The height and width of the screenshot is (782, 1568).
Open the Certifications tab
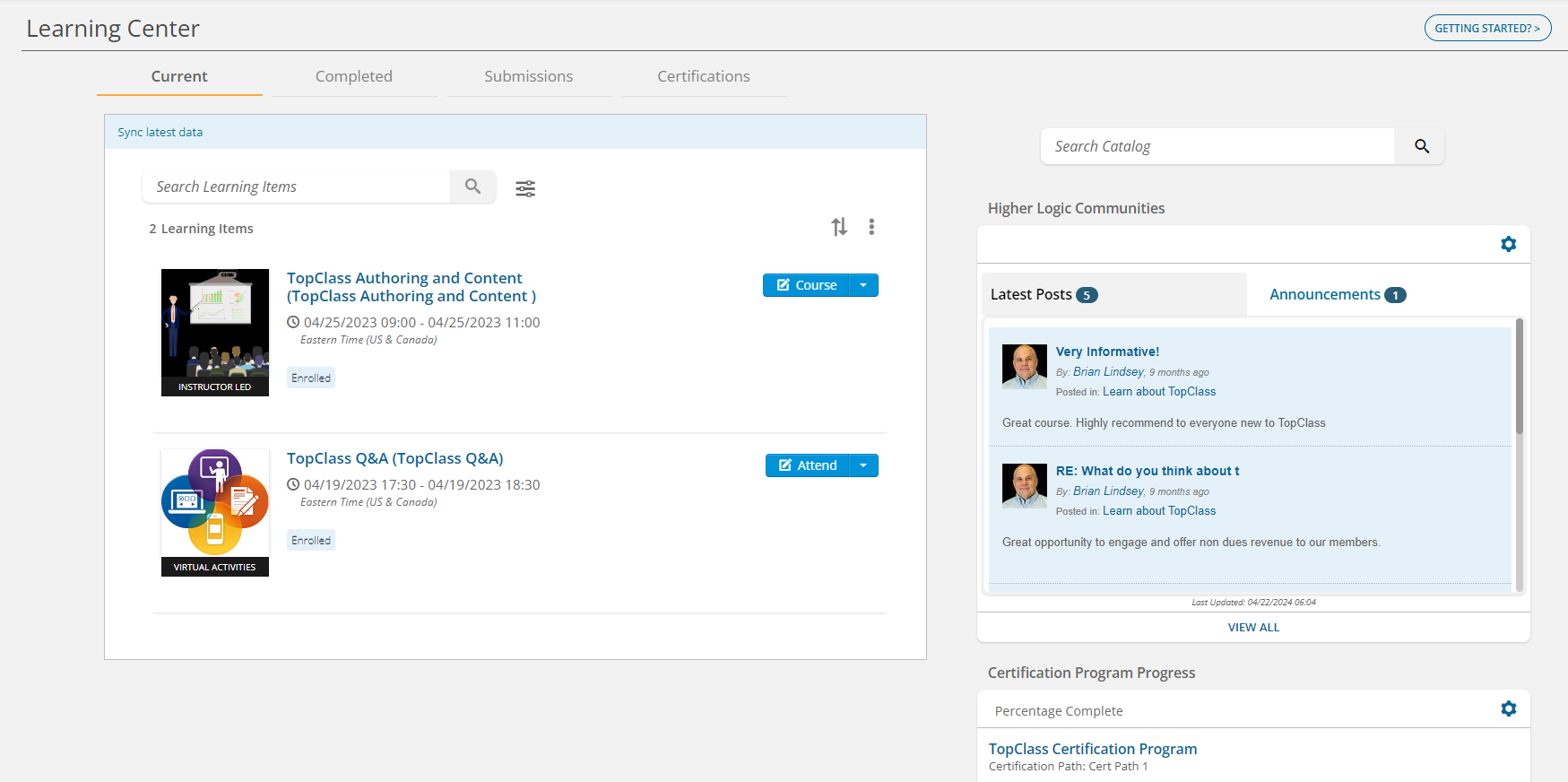tap(703, 76)
